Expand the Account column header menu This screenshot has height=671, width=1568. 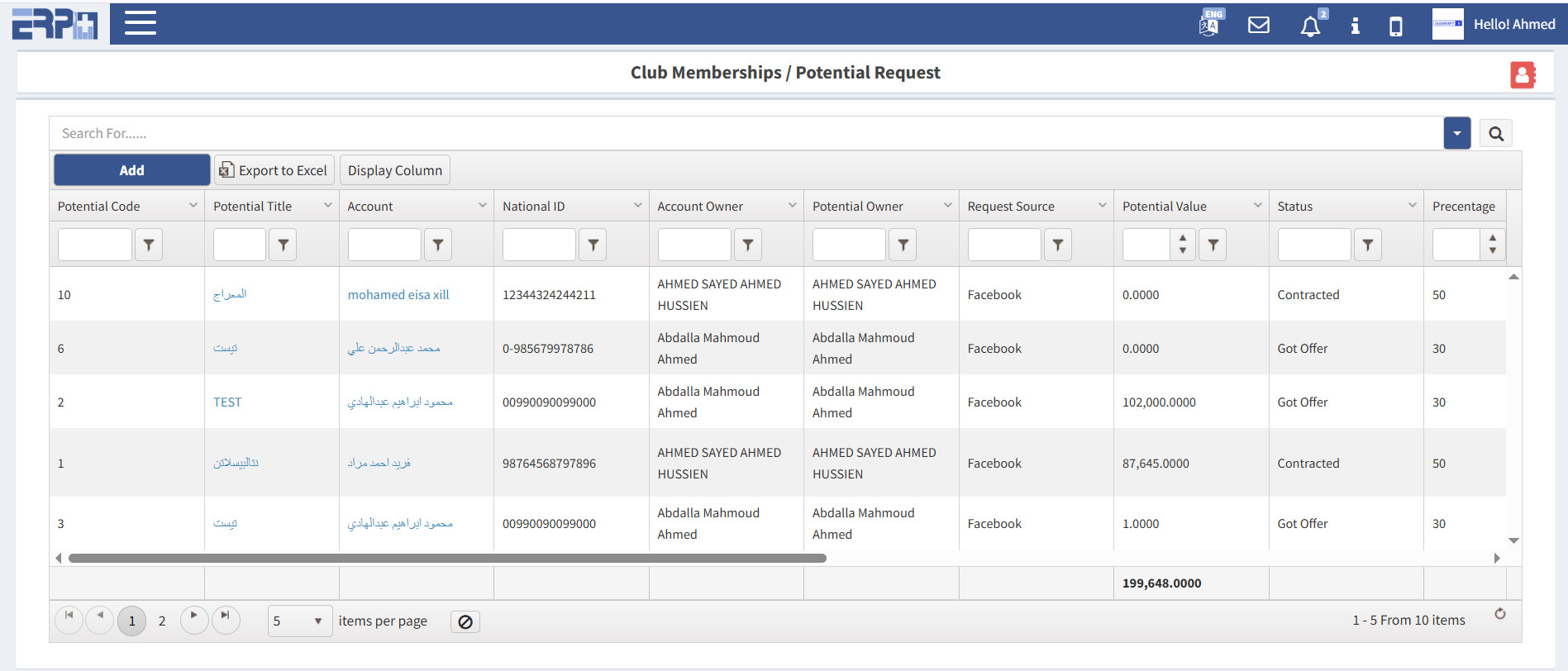(x=482, y=206)
